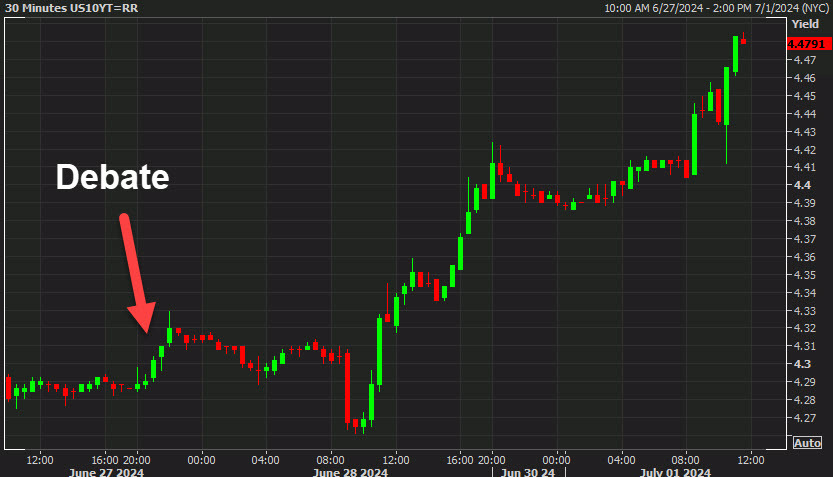This screenshot has width=833, height=477.
Task: Click the 4.27 yield axis label
Action: pyautogui.click(x=804, y=418)
